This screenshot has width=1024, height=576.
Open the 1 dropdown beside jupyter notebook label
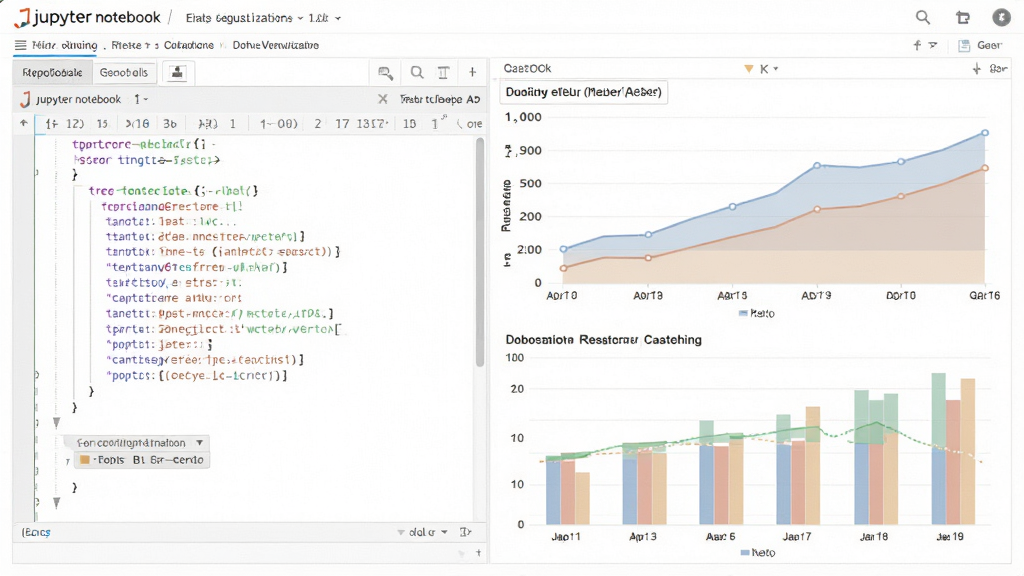(141, 99)
